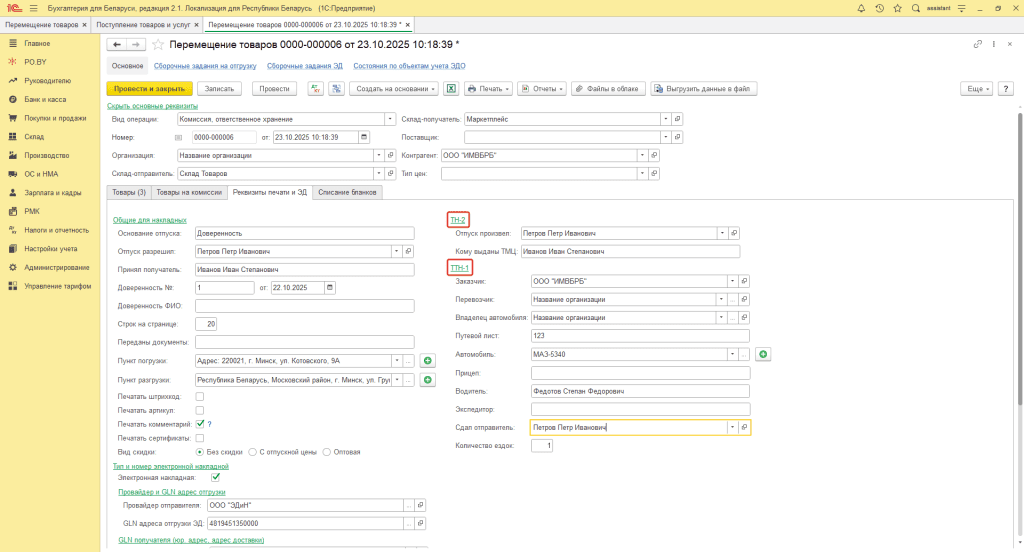The image size is (1024, 552).
Task: Open Склад section in left sidebar
Action: [x=34, y=136]
